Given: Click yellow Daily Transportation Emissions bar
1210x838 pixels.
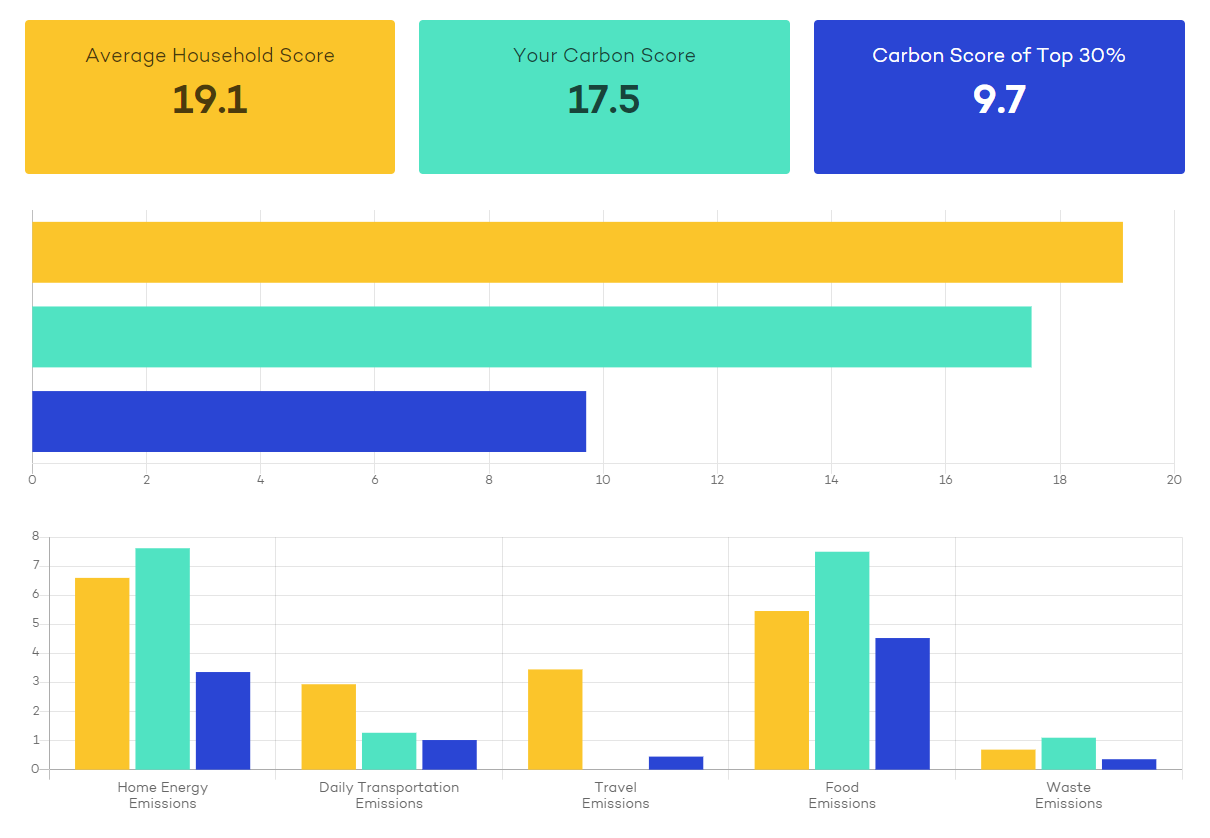Looking at the screenshot, I should 329,727.
